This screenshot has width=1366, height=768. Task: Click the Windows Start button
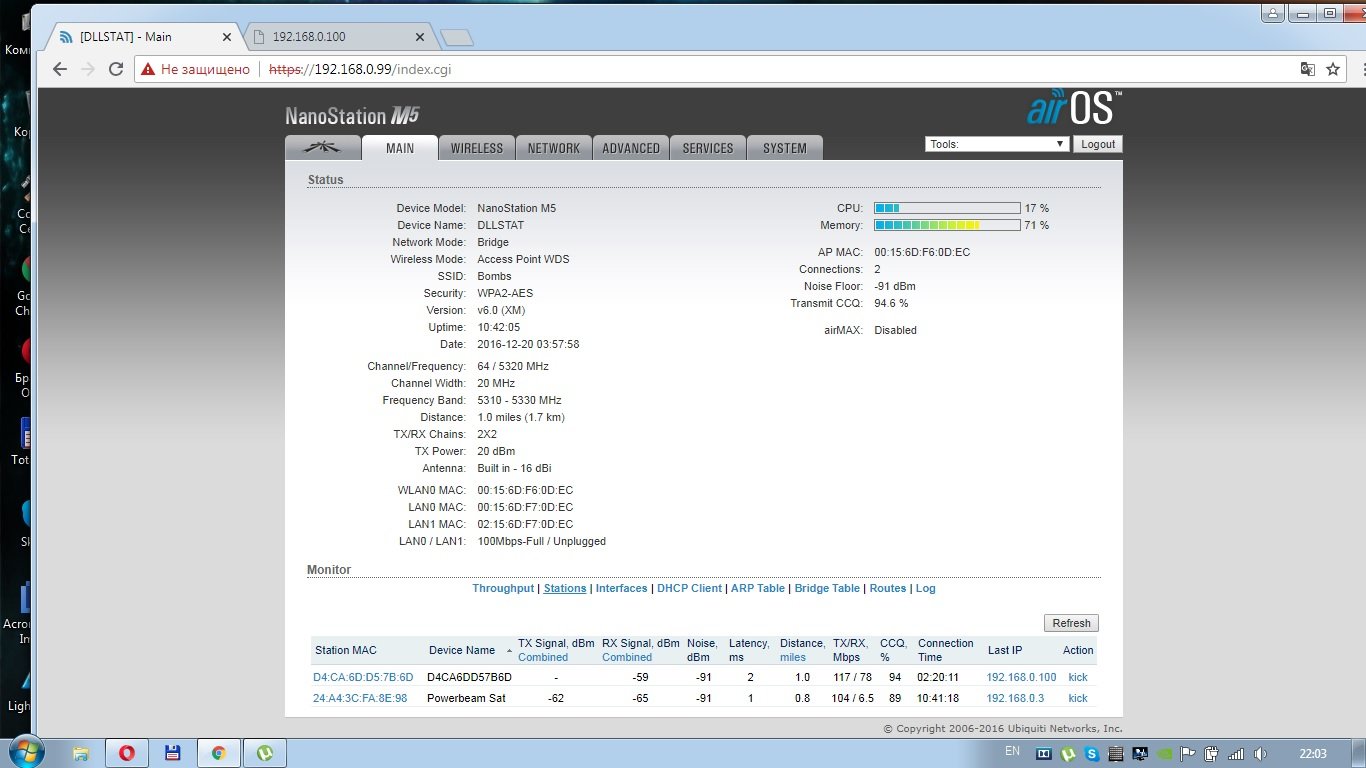(27, 752)
